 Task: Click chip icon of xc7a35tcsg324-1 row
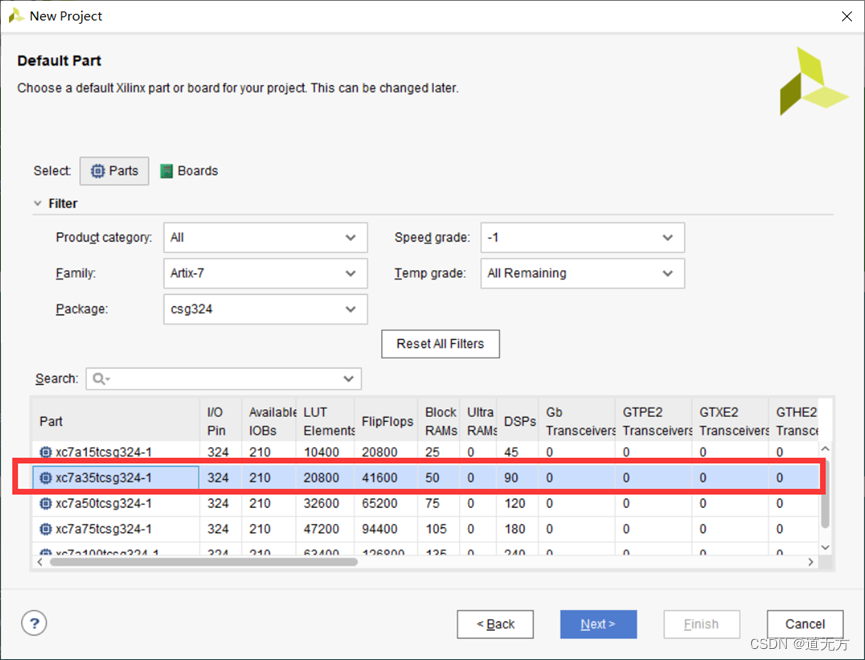tap(46, 477)
